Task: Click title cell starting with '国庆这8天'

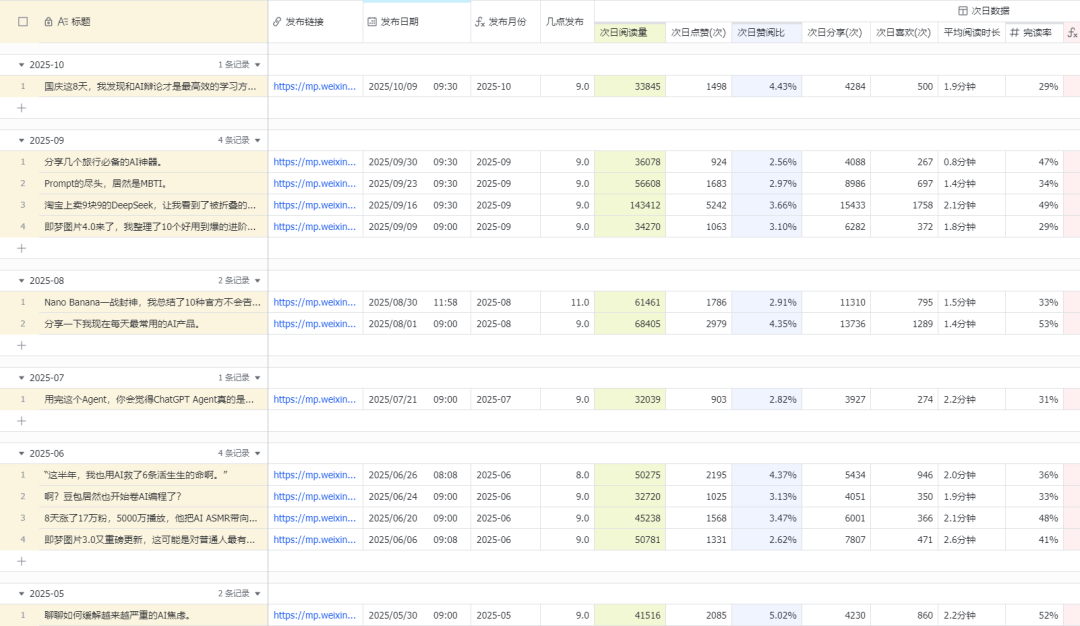Action: 152,87
